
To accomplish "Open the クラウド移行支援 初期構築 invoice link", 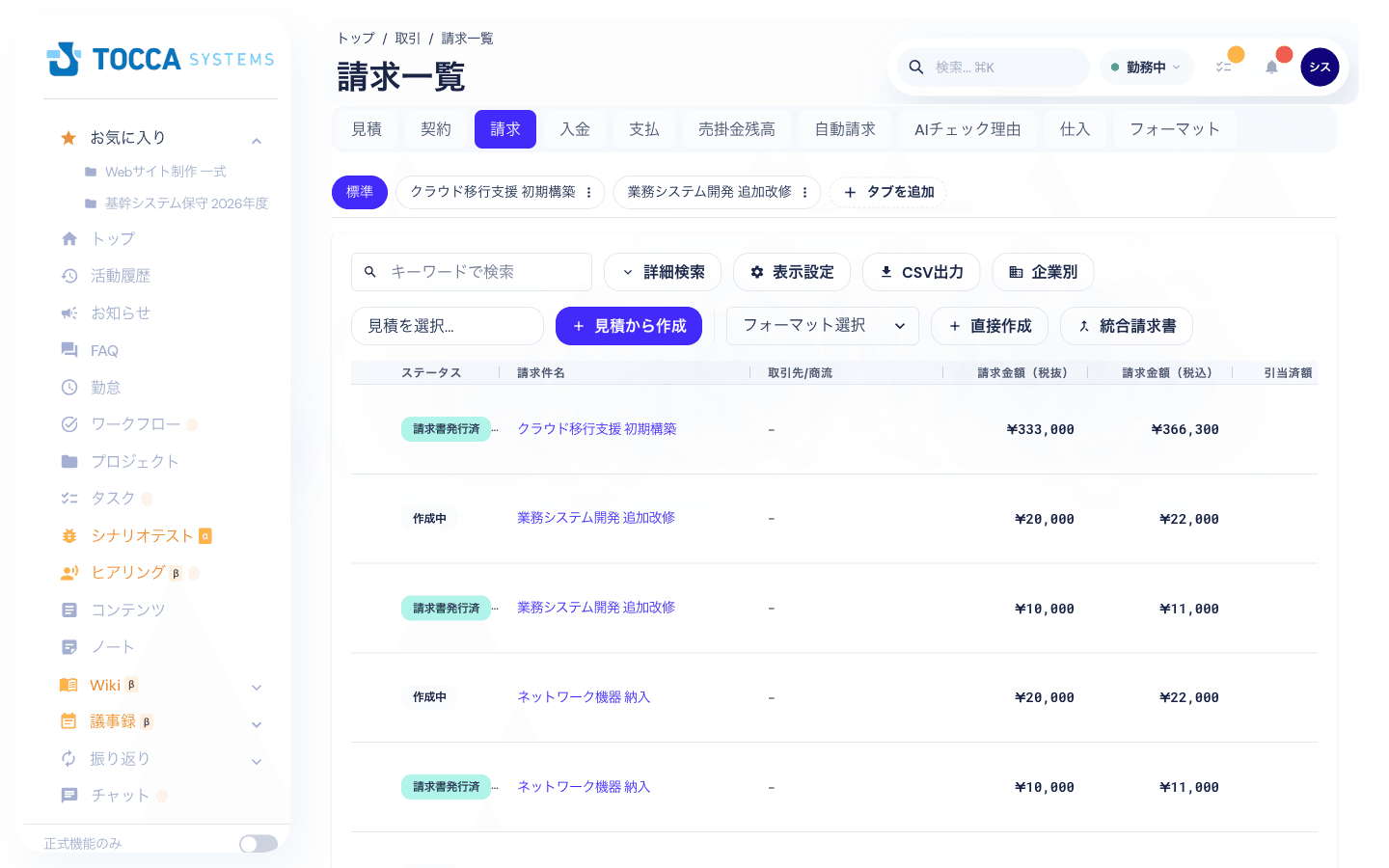I will tap(597, 429).
